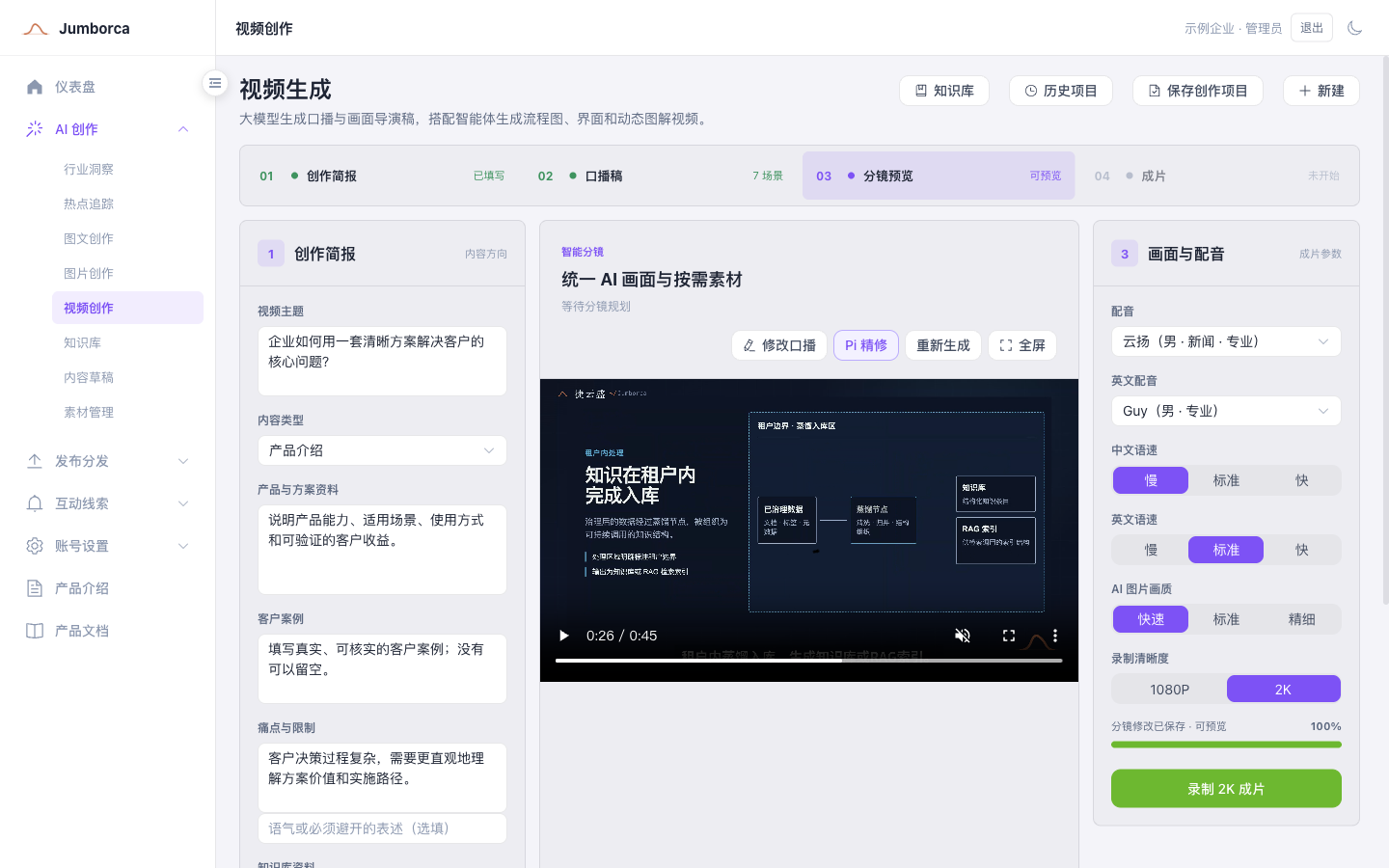The height and width of the screenshot is (868, 1389).
Task: Select 2K recording resolution
Action: pos(1283,689)
